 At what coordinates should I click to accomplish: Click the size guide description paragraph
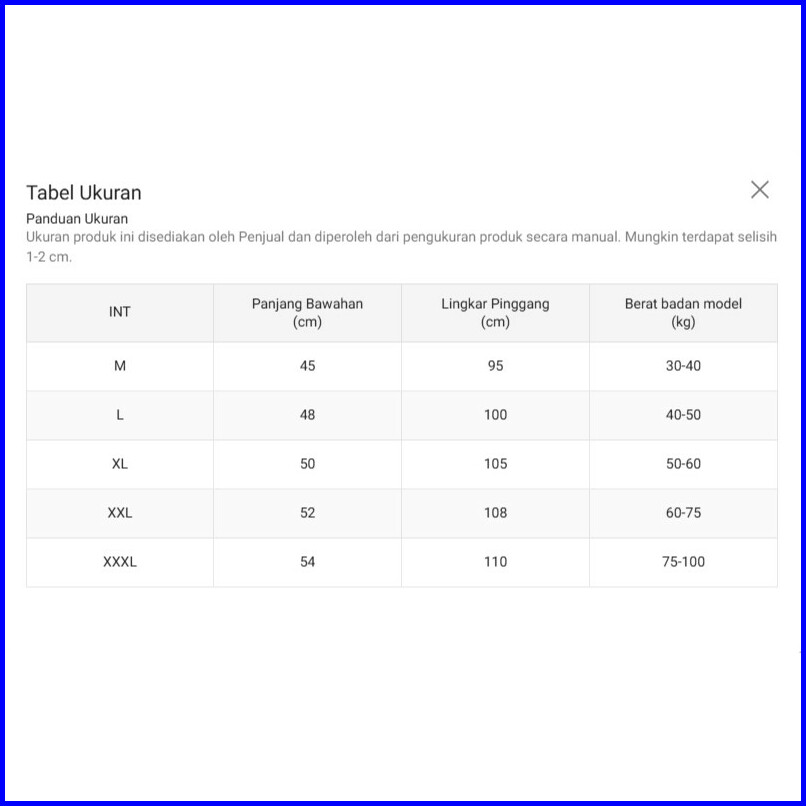pyautogui.click(x=400, y=246)
